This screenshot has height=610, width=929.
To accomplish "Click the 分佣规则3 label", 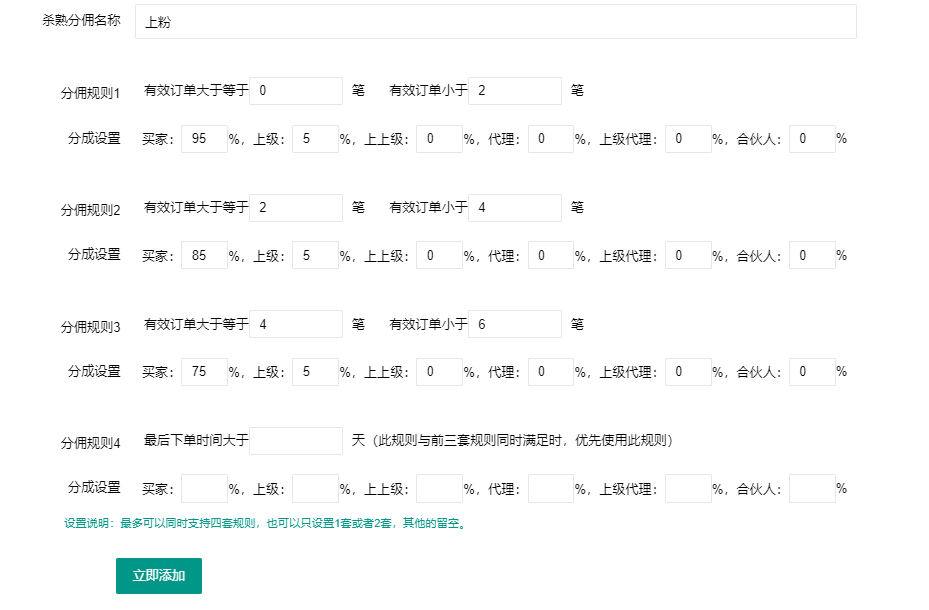I will click(91, 327).
